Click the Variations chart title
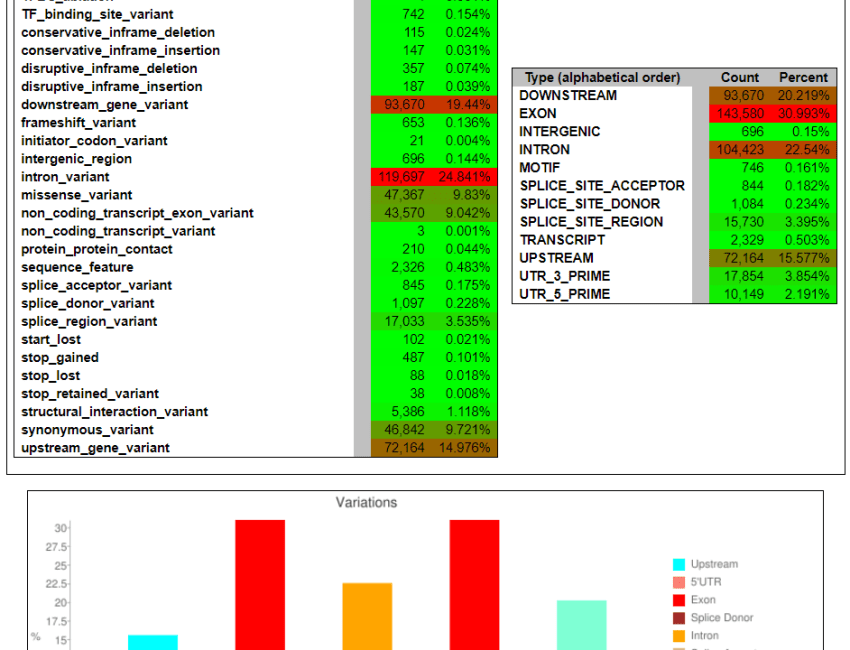Viewport: 850px width, 650px height. point(366,503)
